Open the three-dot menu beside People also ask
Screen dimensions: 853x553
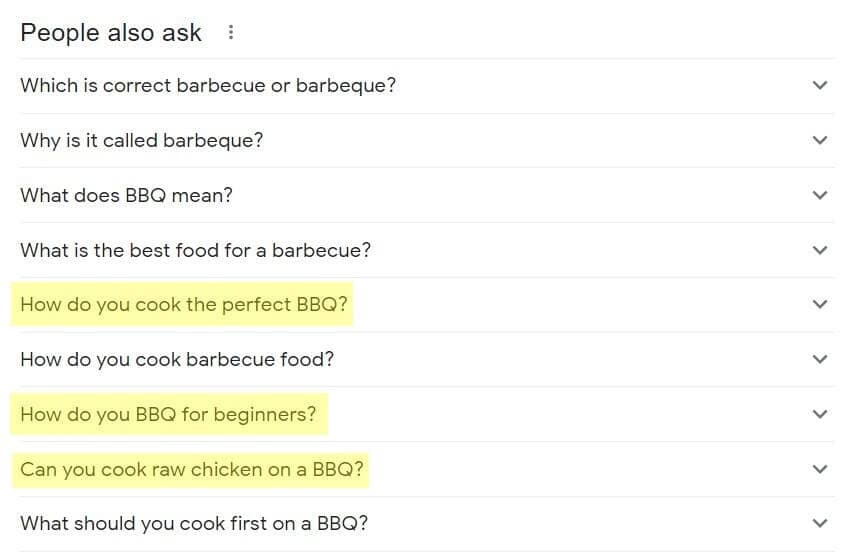coord(231,33)
